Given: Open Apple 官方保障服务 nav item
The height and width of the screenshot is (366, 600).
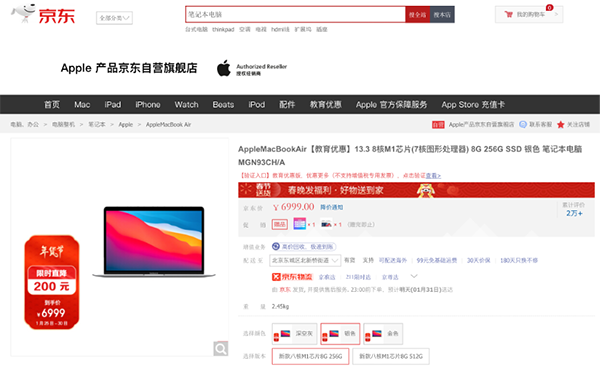Looking at the screenshot, I should pos(391,105).
